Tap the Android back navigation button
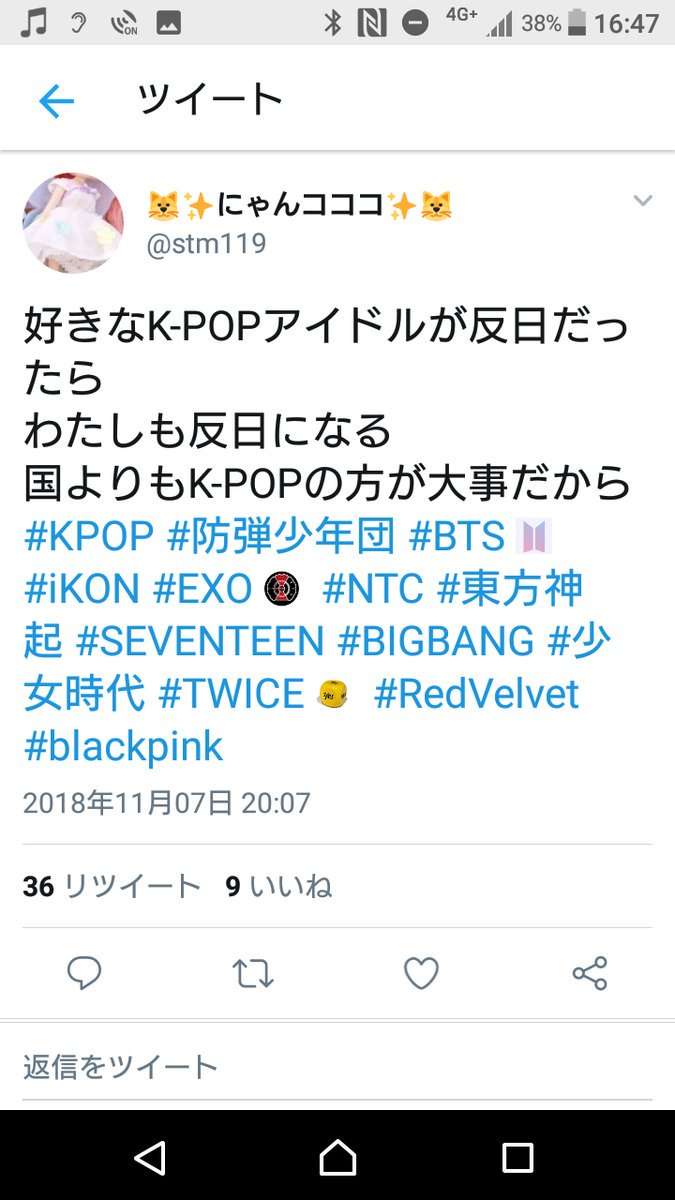The image size is (675, 1200). tap(150, 1157)
